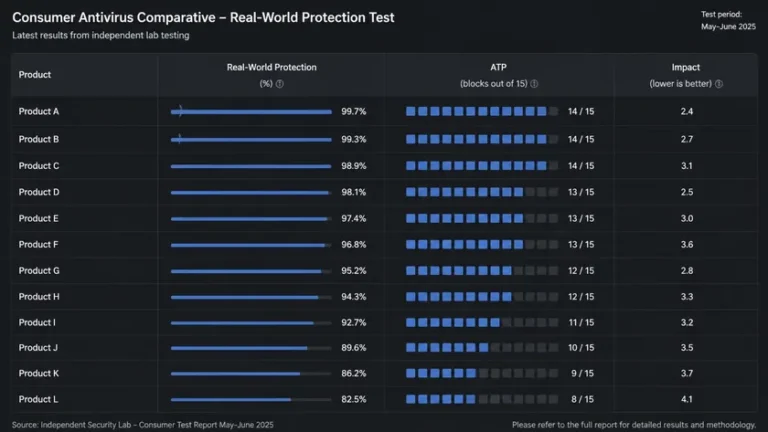Image resolution: width=768 pixels, height=432 pixels.
Task: Click Product A's 14 / 15 ATP score
Action: pyautogui.click(x=581, y=112)
